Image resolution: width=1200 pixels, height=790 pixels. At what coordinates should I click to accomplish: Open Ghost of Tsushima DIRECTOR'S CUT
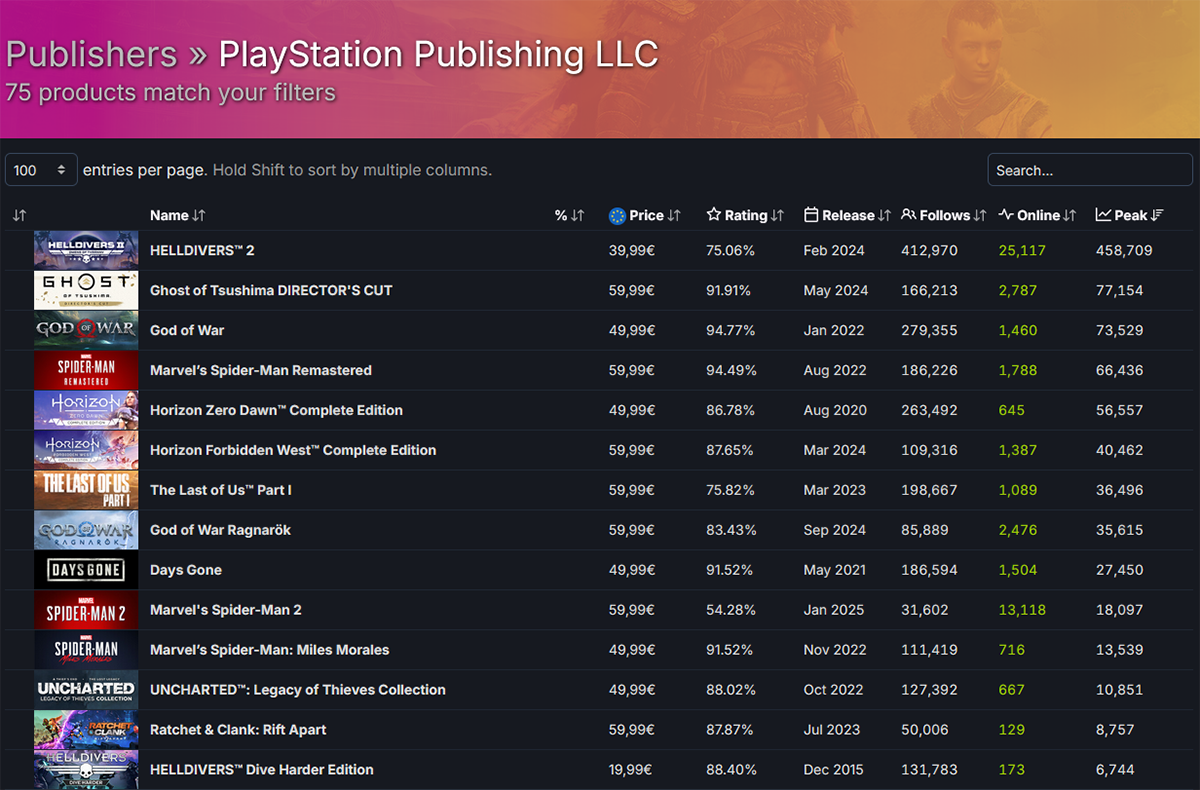pos(271,290)
